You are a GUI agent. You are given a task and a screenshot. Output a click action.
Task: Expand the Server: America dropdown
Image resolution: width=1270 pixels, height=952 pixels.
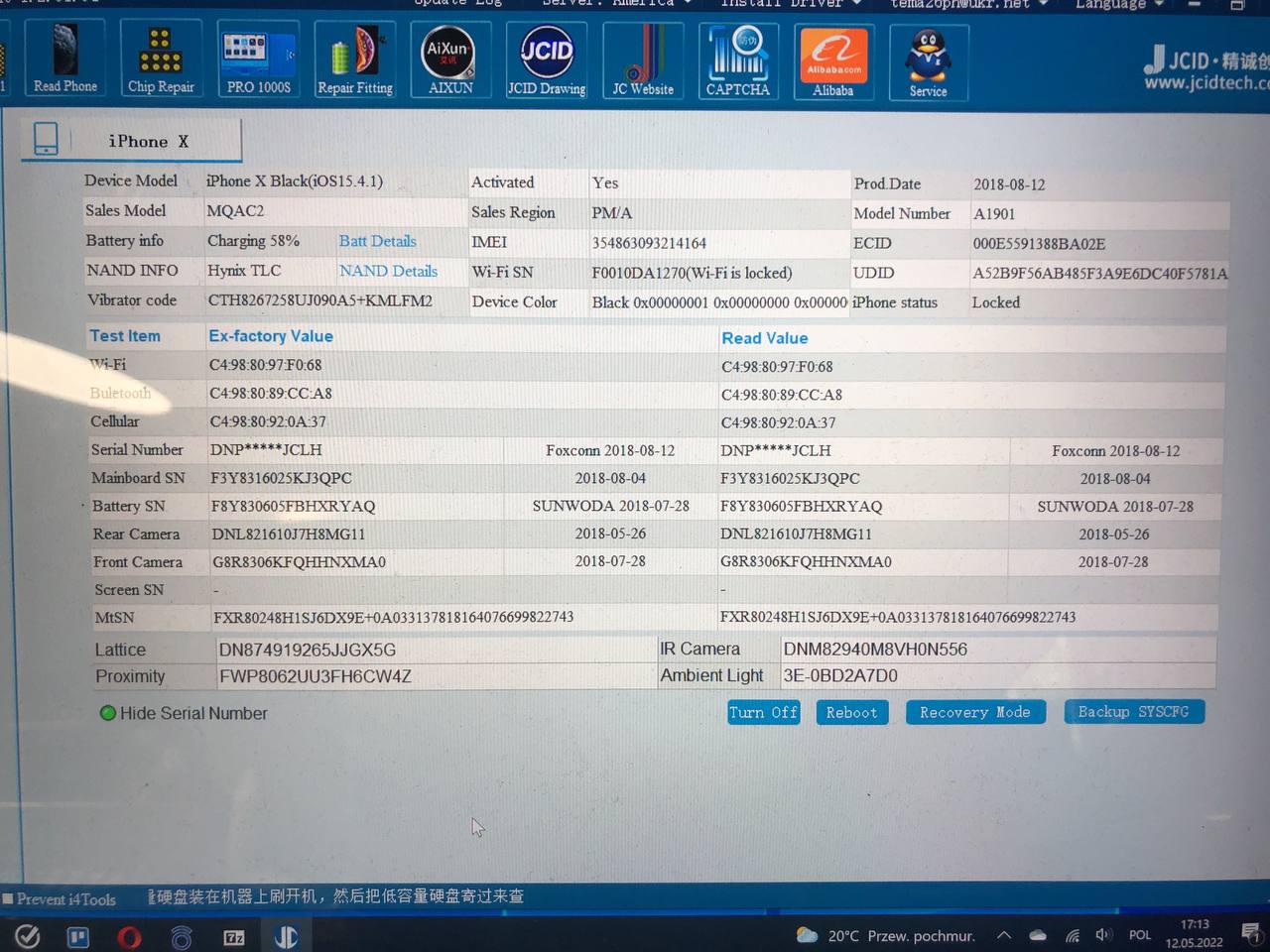click(x=617, y=4)
